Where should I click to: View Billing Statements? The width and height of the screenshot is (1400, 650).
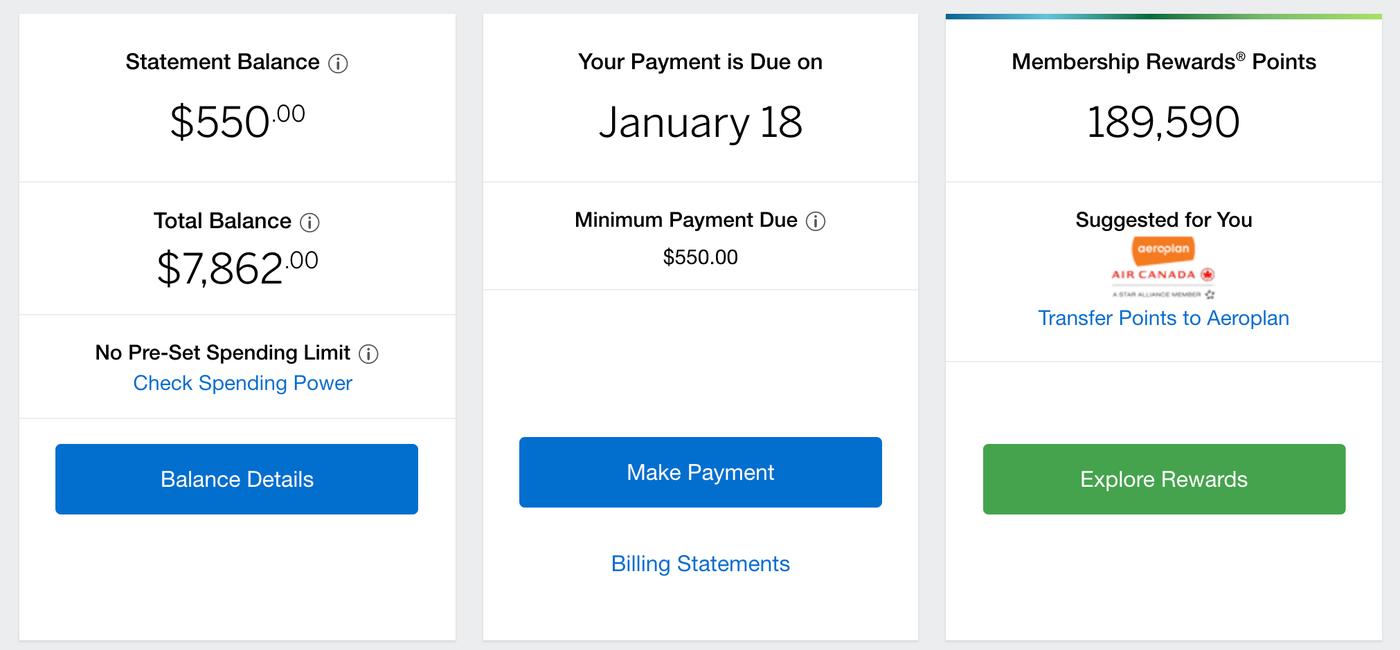click(700, 563)
